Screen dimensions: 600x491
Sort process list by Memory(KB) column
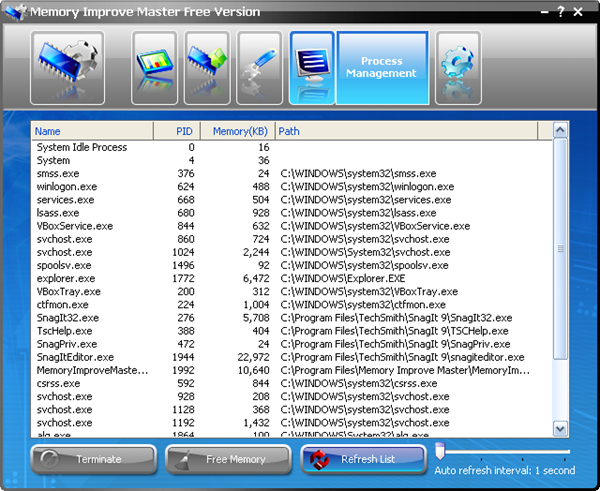[x=237, y=131]
